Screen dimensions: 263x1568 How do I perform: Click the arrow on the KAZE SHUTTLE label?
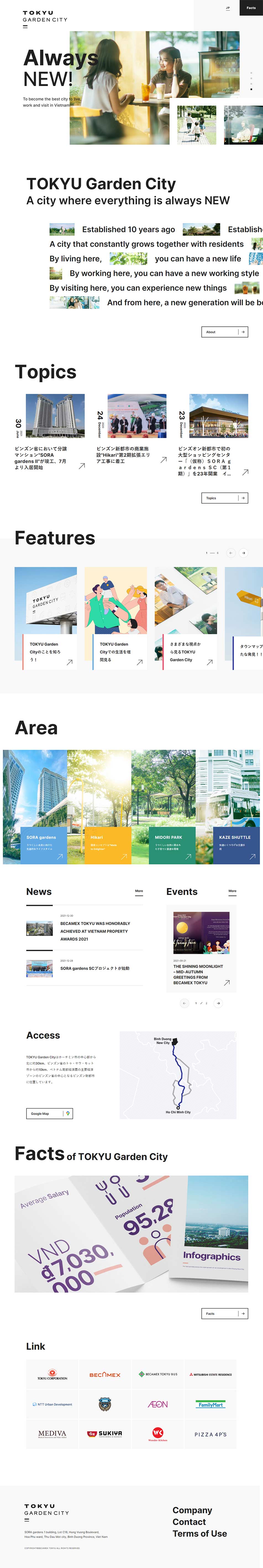coord(253,856)
